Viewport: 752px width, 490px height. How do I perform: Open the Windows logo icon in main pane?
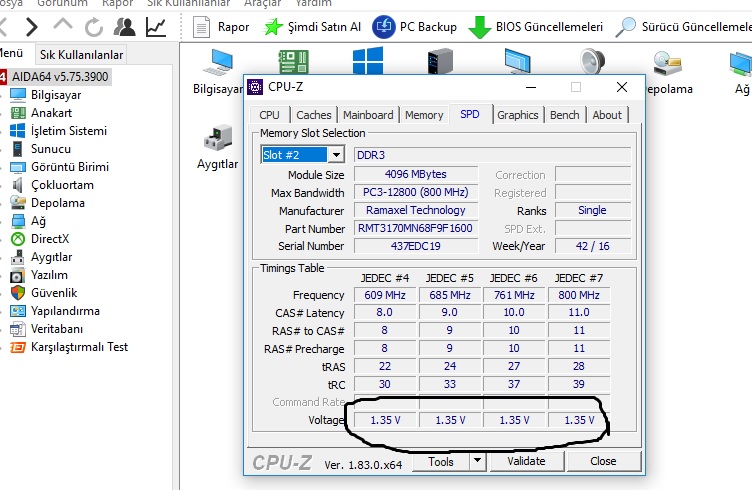pyautogui.click(x=368, y=60)
